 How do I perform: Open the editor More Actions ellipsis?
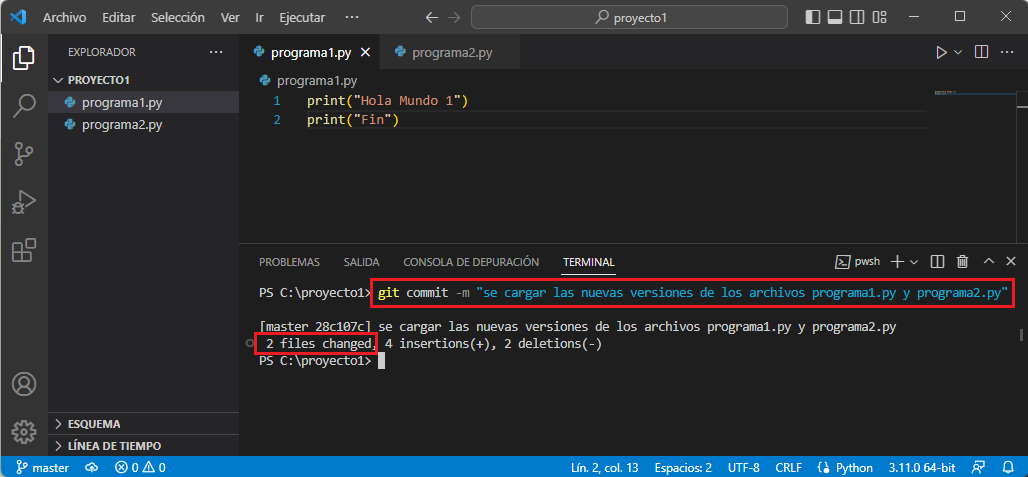point(1008,52)
